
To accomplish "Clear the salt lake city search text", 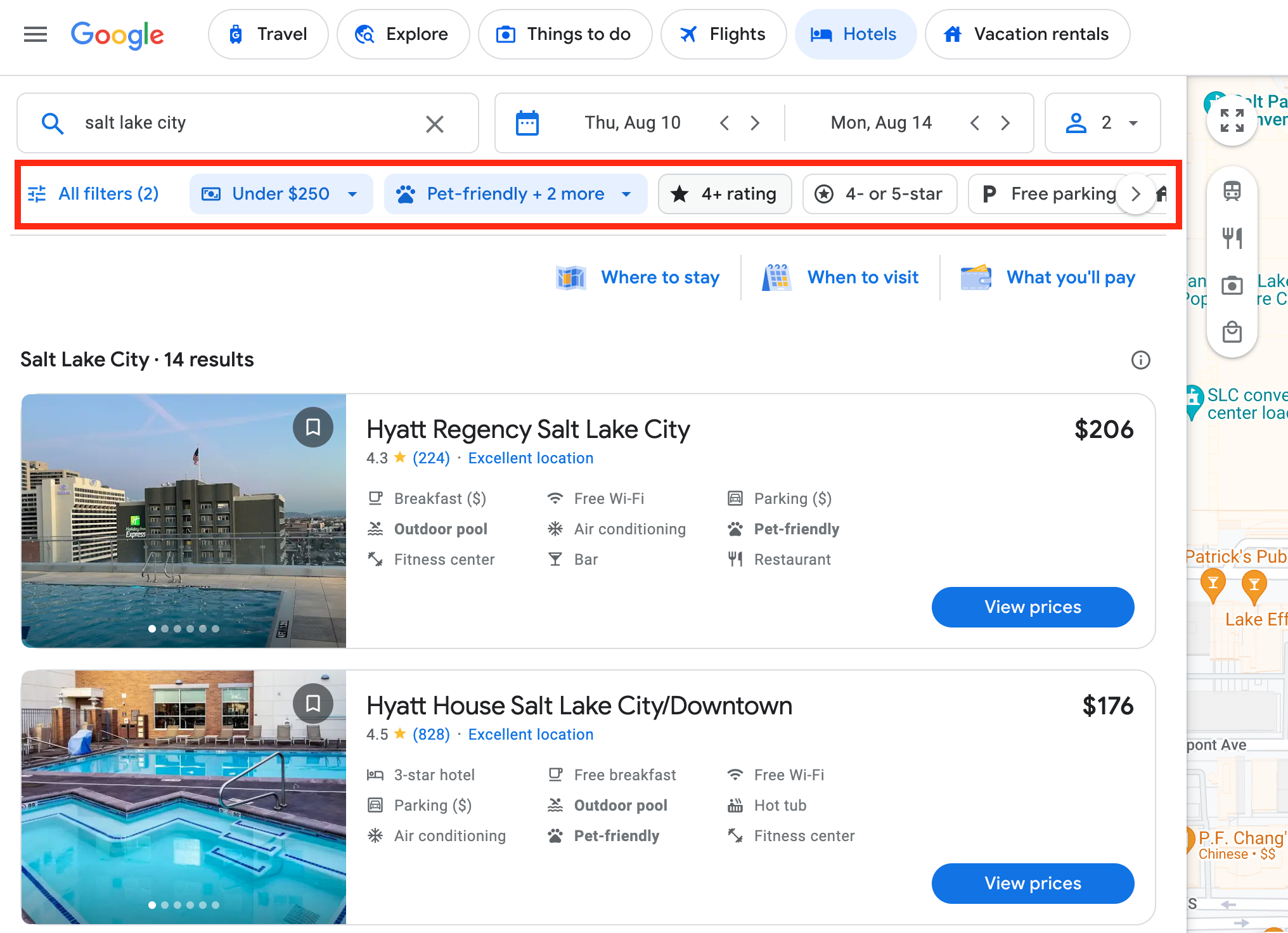I will [435, 124].
